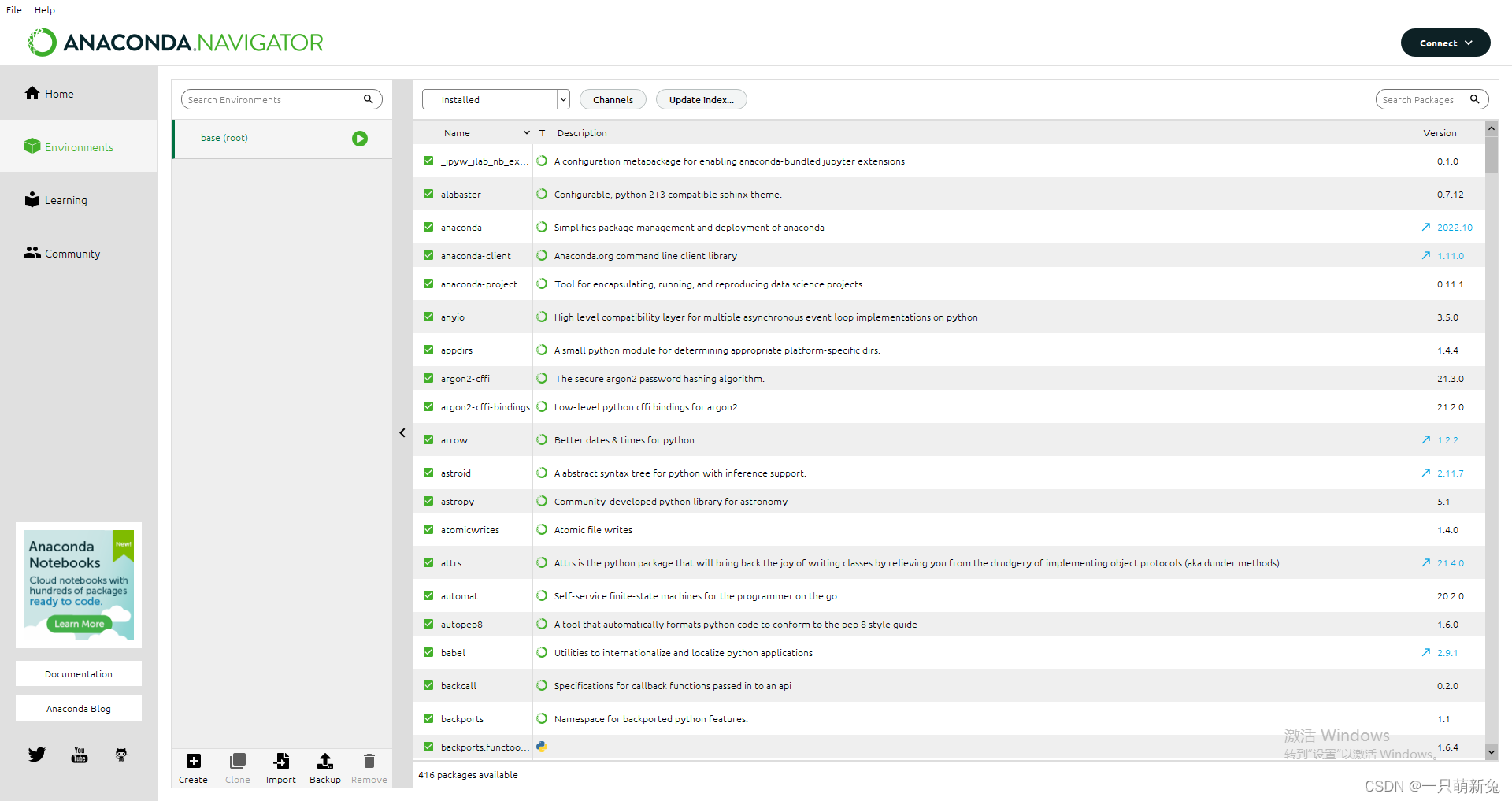Open the Help menu
1512x801 pixels.
tap(45, 10)
